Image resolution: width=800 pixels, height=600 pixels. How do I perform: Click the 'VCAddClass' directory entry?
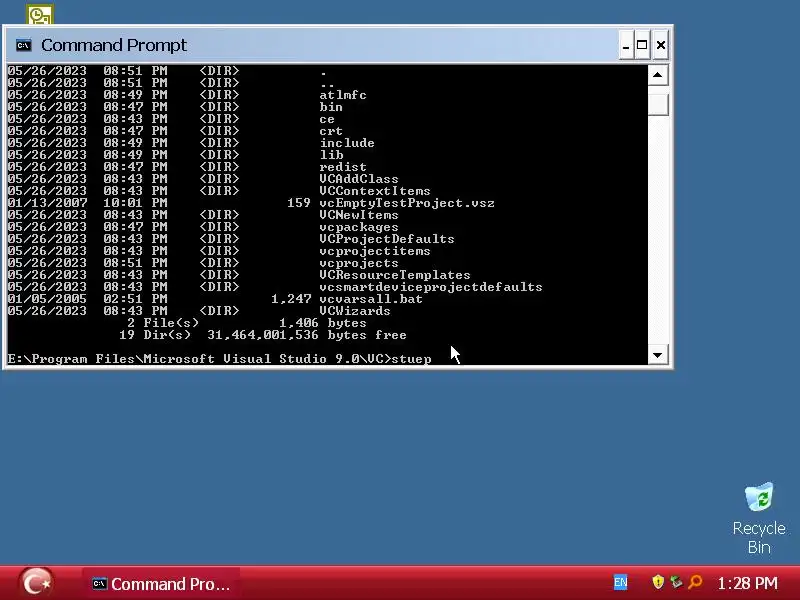(359, 179)
